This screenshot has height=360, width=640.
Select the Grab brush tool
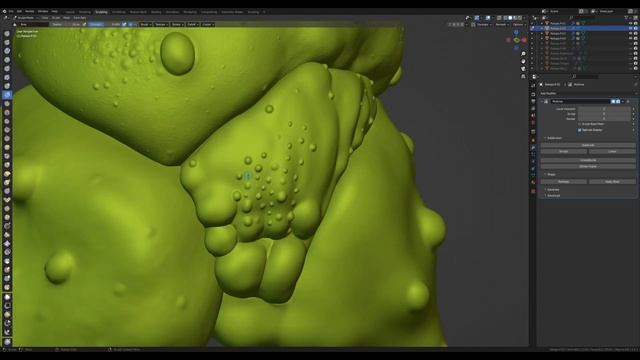(7, 165)
